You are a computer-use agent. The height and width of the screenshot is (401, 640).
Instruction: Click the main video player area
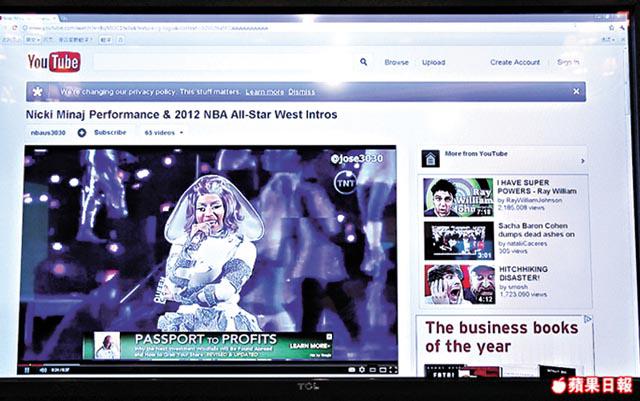point(210,253)
